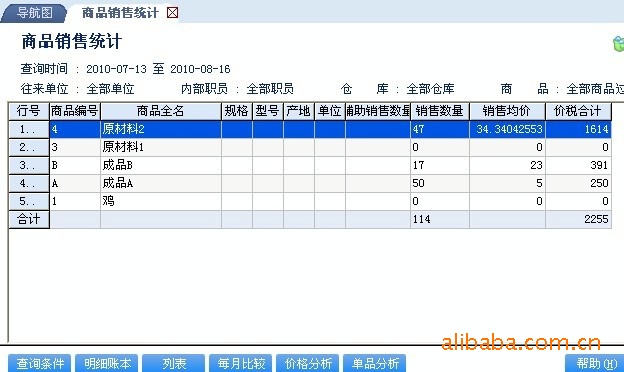This screenshot has width=624, height=372.
Task: Click the 产地 column header
Action: point(299,111)
